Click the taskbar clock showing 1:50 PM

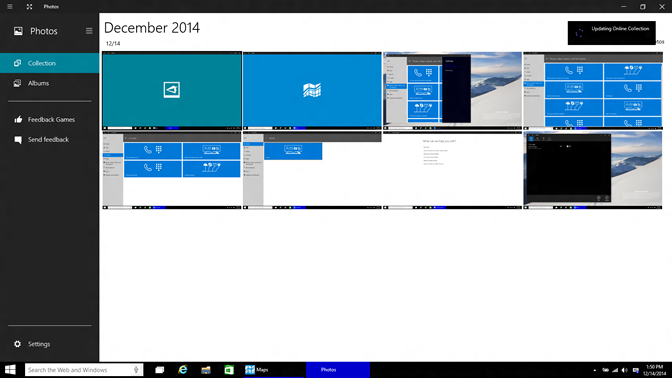[x=654, y=370]
